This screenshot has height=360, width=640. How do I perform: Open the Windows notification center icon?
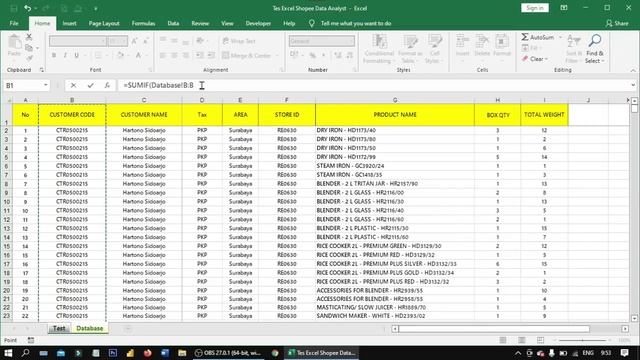click(x=624, y=353)
